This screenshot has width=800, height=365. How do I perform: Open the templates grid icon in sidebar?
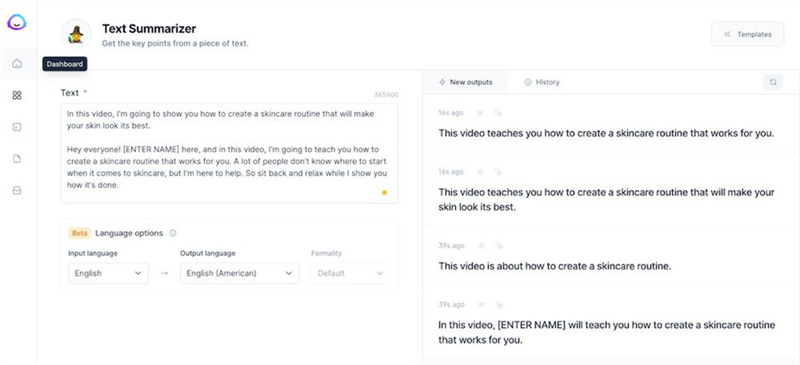[x=17, y=95]
